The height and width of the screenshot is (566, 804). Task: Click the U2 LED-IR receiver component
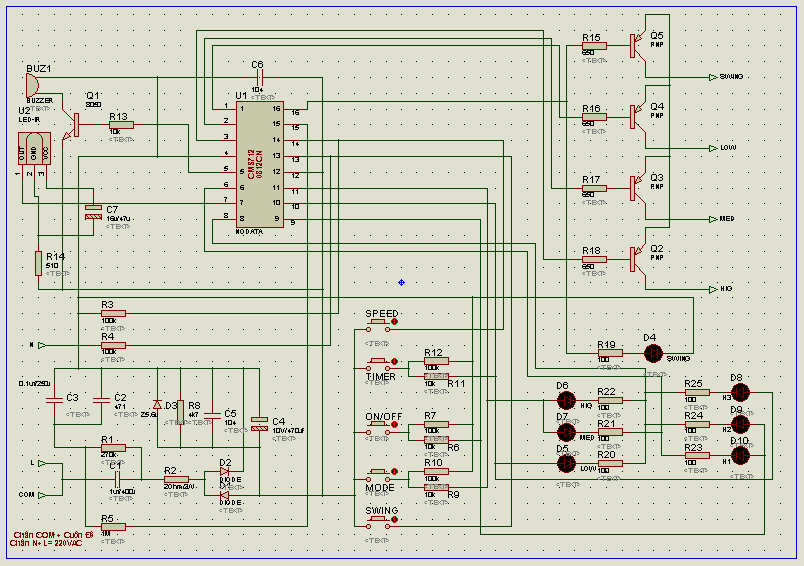pyautogui.click(x=34, y=148)
